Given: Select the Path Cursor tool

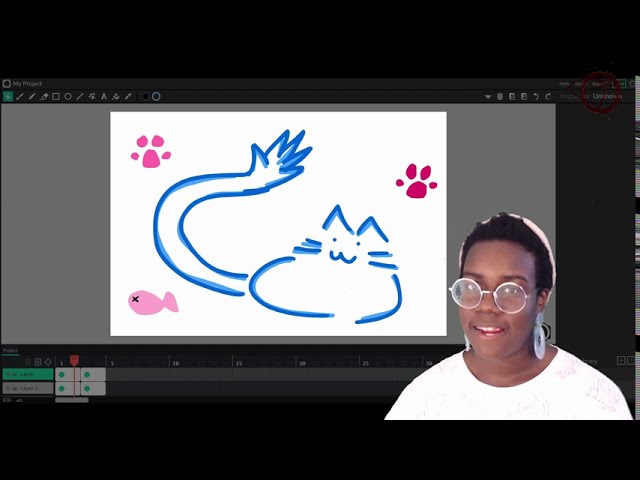Looking at the screenshot, I should (x=92, y=96).
